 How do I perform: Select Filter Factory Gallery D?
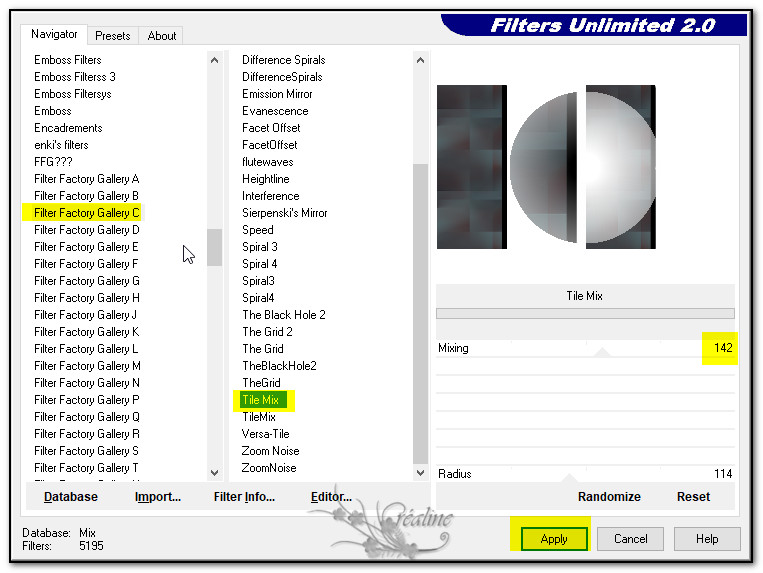coord(87,230)
